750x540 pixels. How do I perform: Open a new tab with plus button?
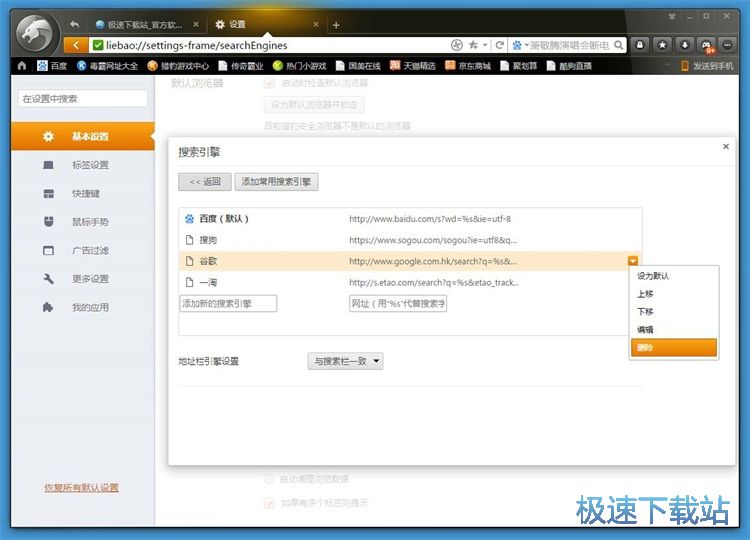[336, 25]
